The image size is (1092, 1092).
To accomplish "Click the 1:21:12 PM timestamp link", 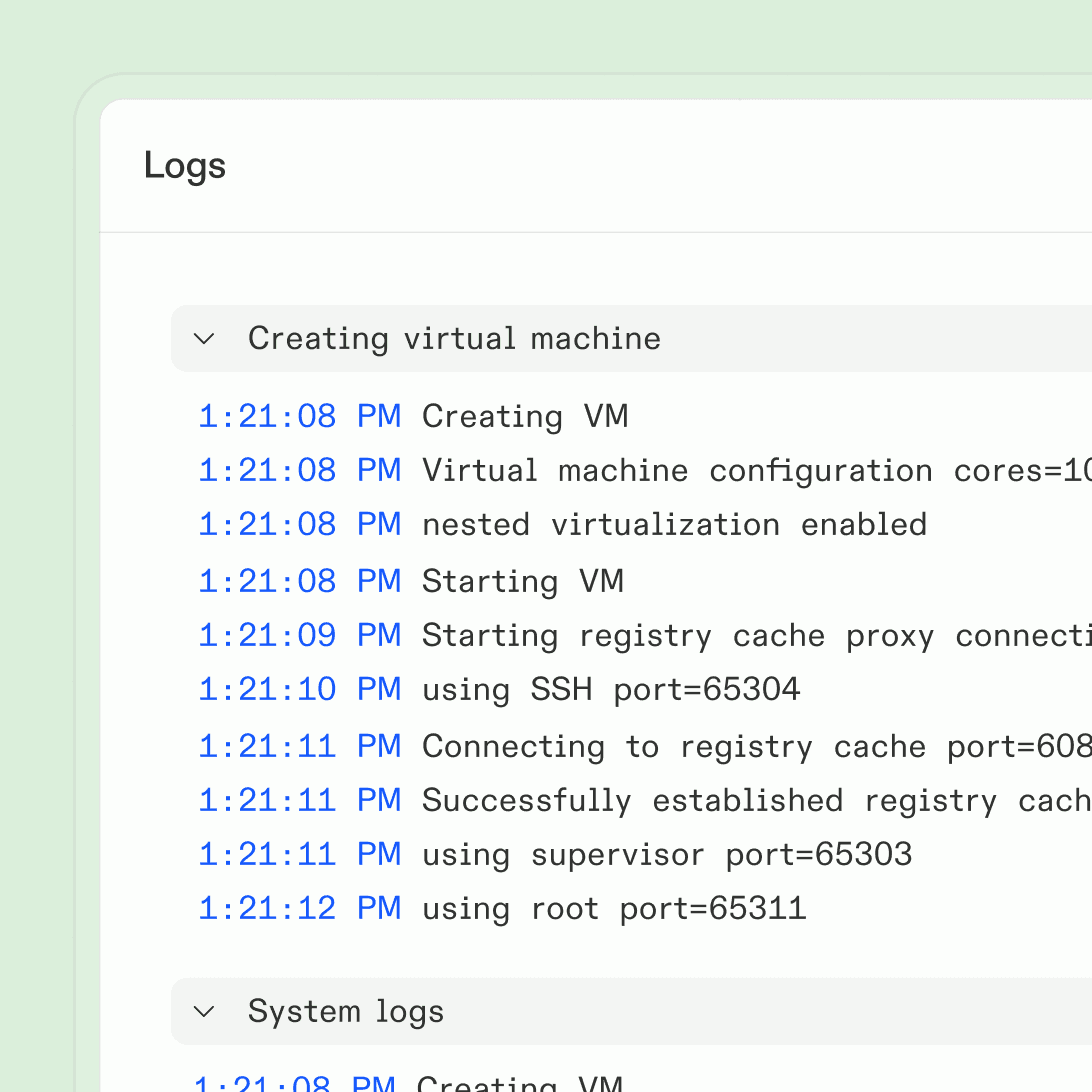I will pos(299,907).
